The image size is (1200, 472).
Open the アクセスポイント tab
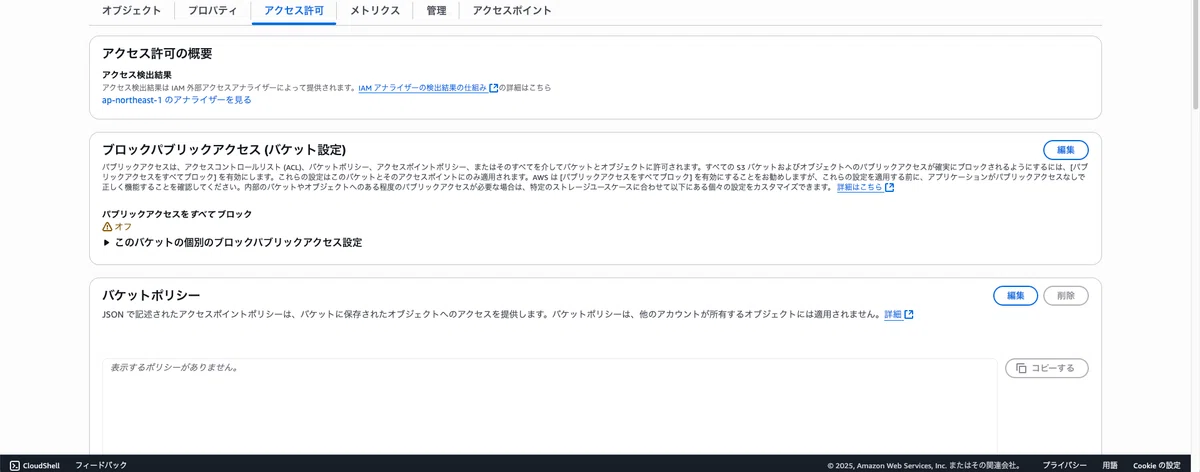coord(512,11)
